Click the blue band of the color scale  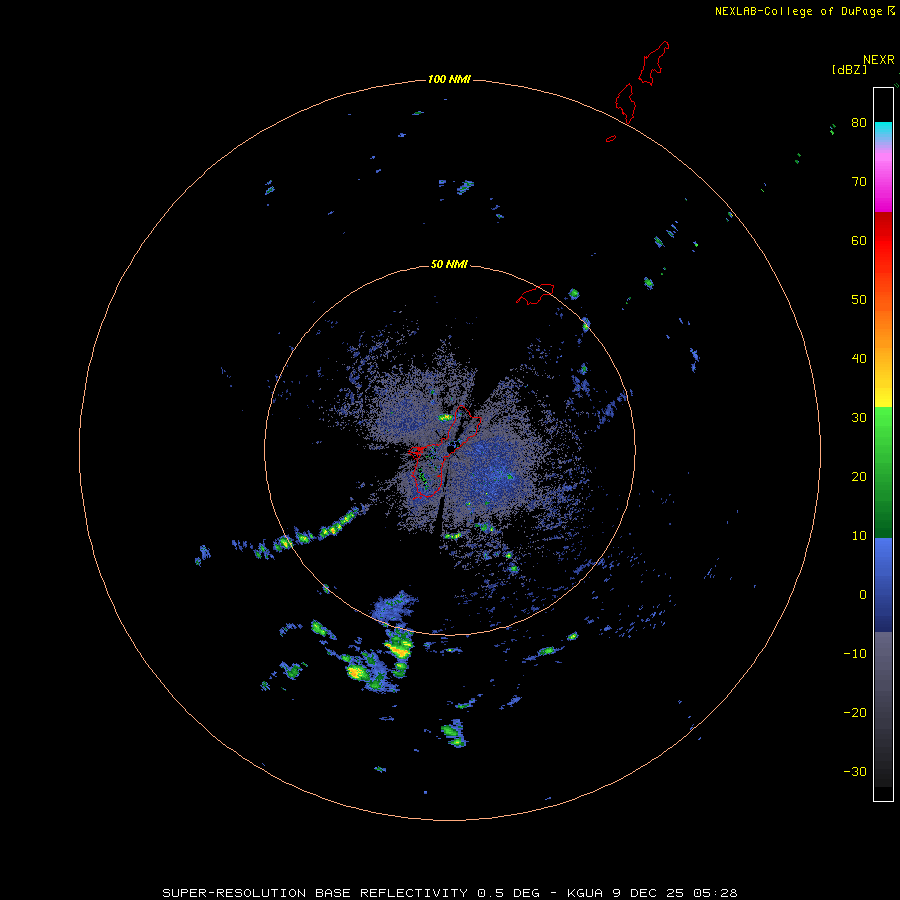coord(883,585)
